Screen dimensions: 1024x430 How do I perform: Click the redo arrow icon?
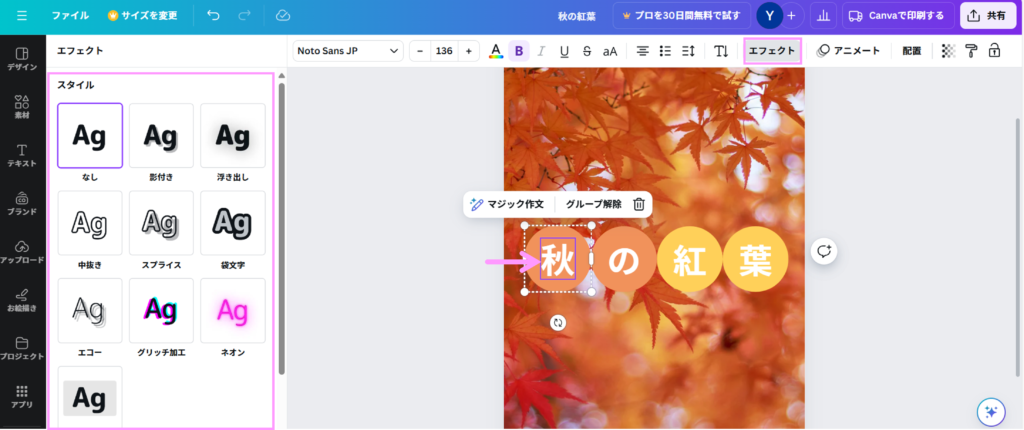245,16
